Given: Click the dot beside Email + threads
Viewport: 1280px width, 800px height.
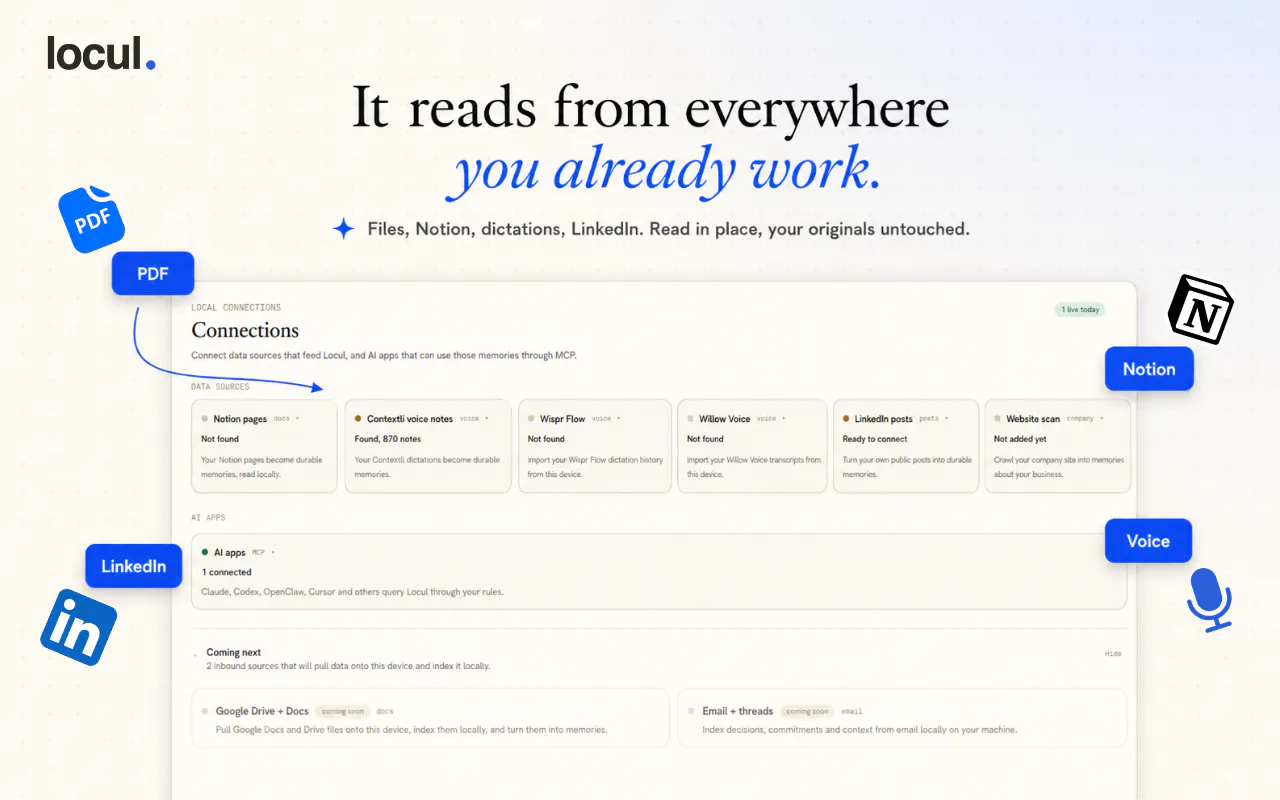Looking at the screenshot, I should click(692, 712).
